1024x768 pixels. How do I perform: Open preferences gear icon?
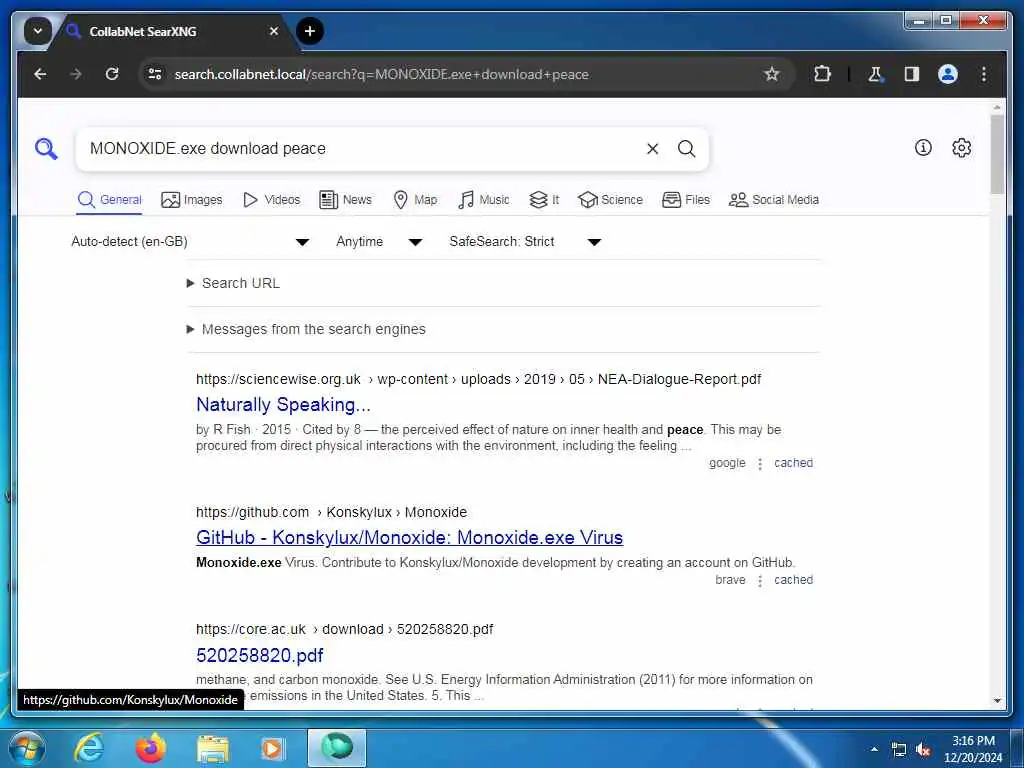pyautogui.click(x=961, y=148)
